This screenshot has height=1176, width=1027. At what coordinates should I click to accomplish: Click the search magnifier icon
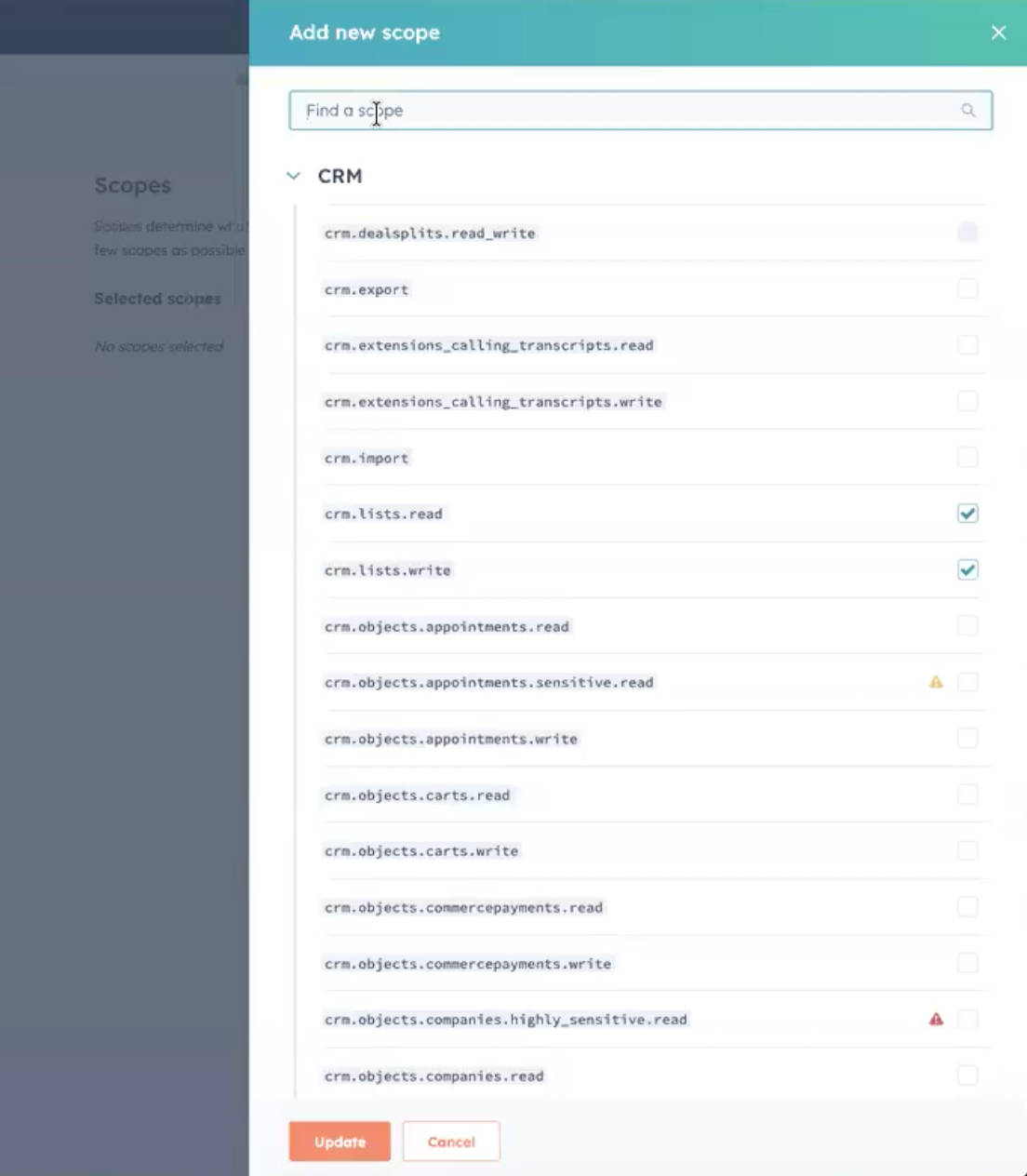click(x=967, y=111)
